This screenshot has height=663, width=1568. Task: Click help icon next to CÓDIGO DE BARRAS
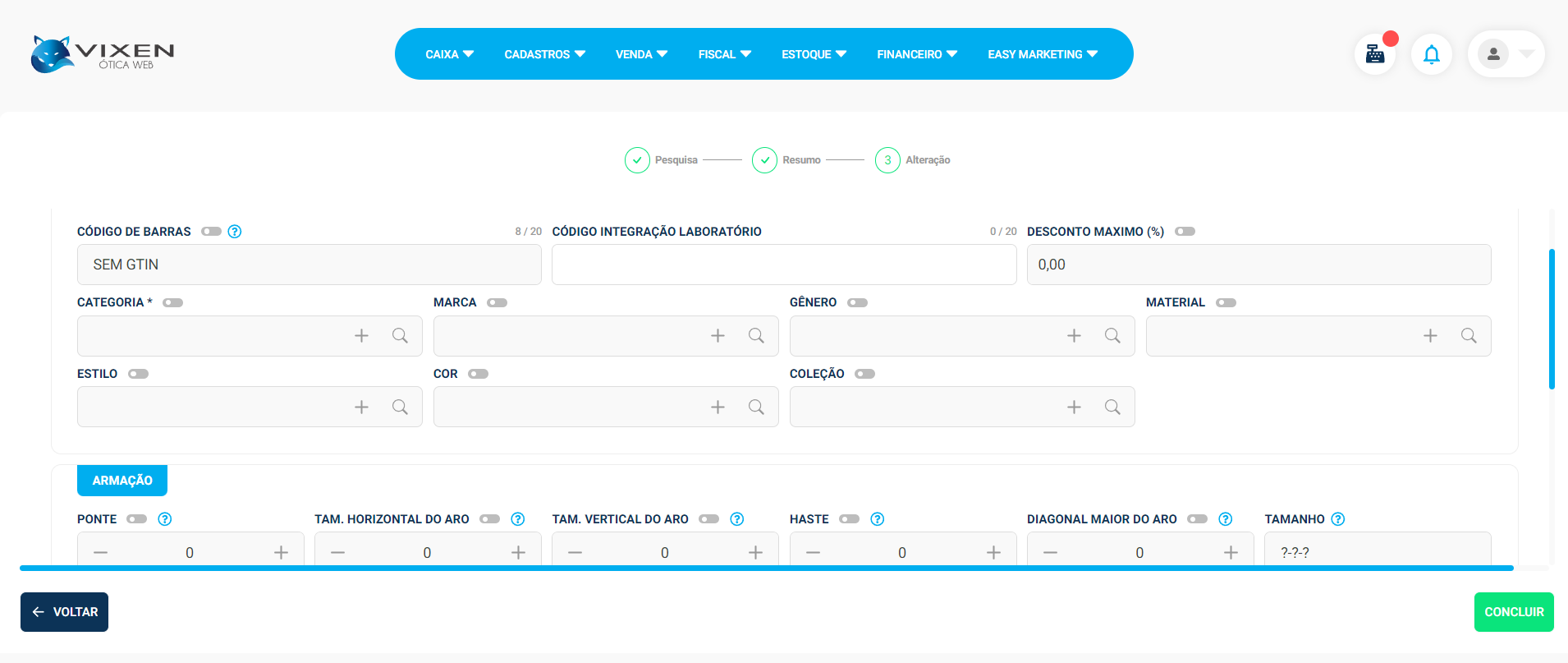[235, 232]
